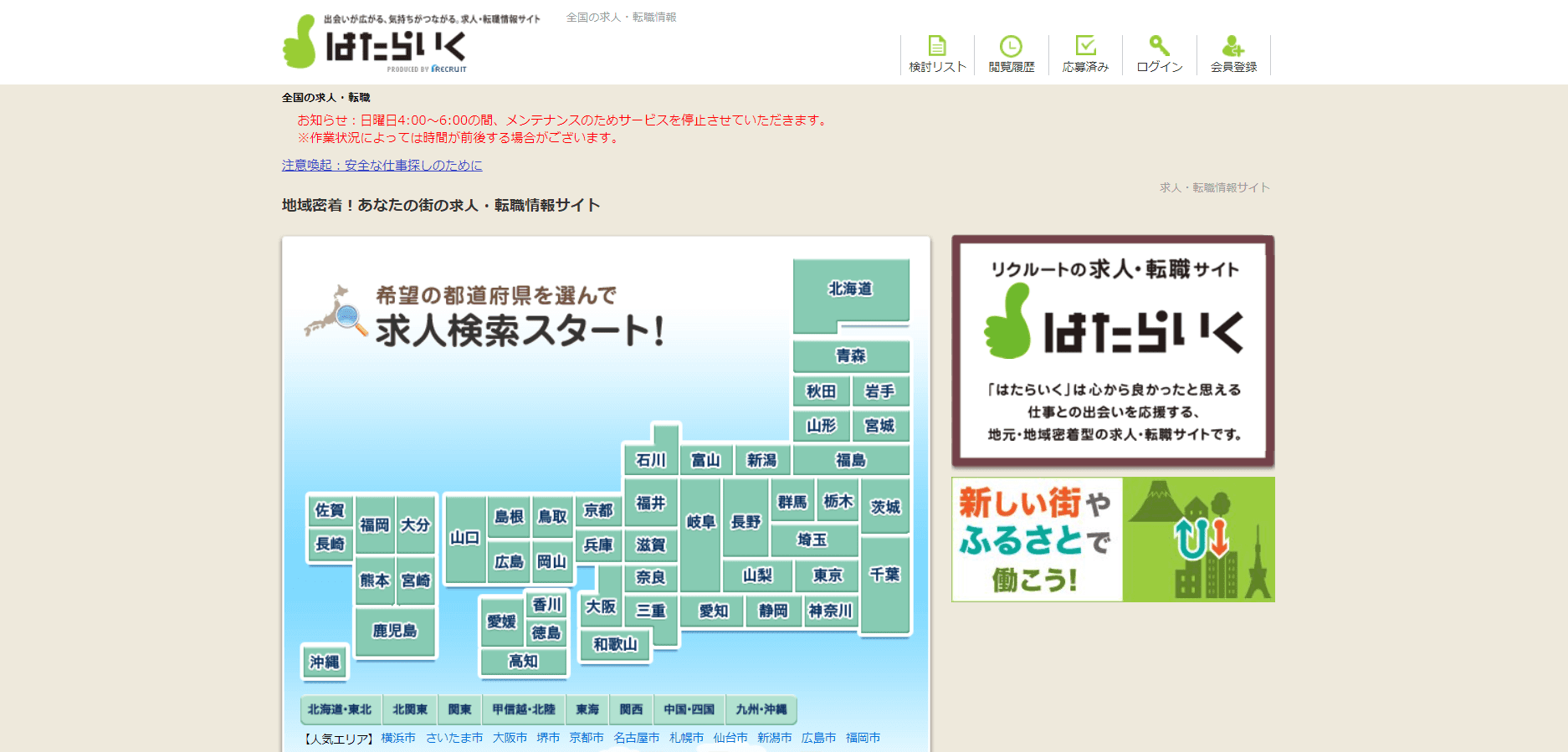Open the 福岡市 popular area link
Image resolution: width=1568 pixels, height=752 pixels.
pos(863,738)
